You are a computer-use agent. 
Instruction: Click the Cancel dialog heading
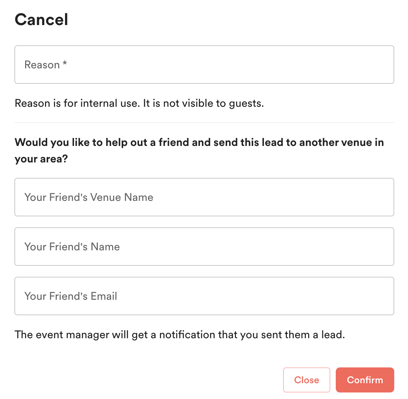(41, 19)
